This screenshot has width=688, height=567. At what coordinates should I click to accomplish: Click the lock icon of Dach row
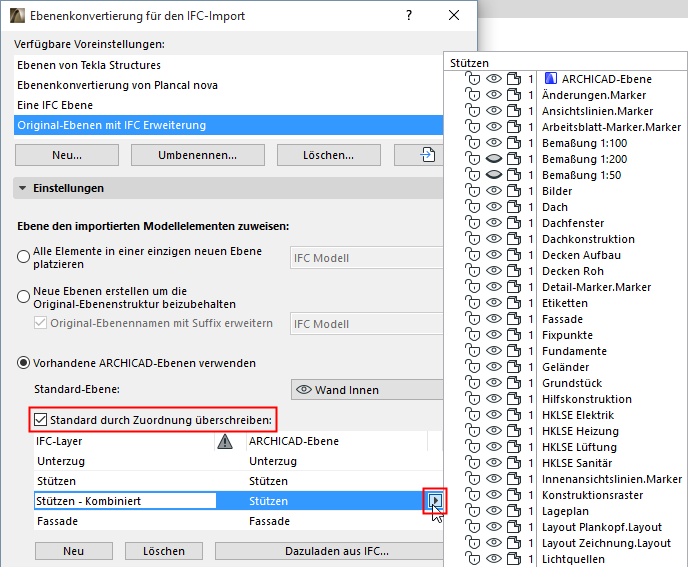[473, 207]
